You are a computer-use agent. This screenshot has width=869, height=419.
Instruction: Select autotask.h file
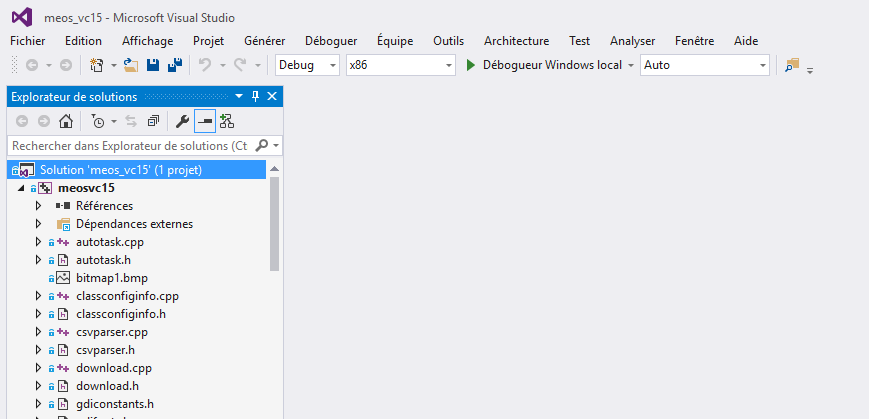pyautogui.click(x=104, y=260)
